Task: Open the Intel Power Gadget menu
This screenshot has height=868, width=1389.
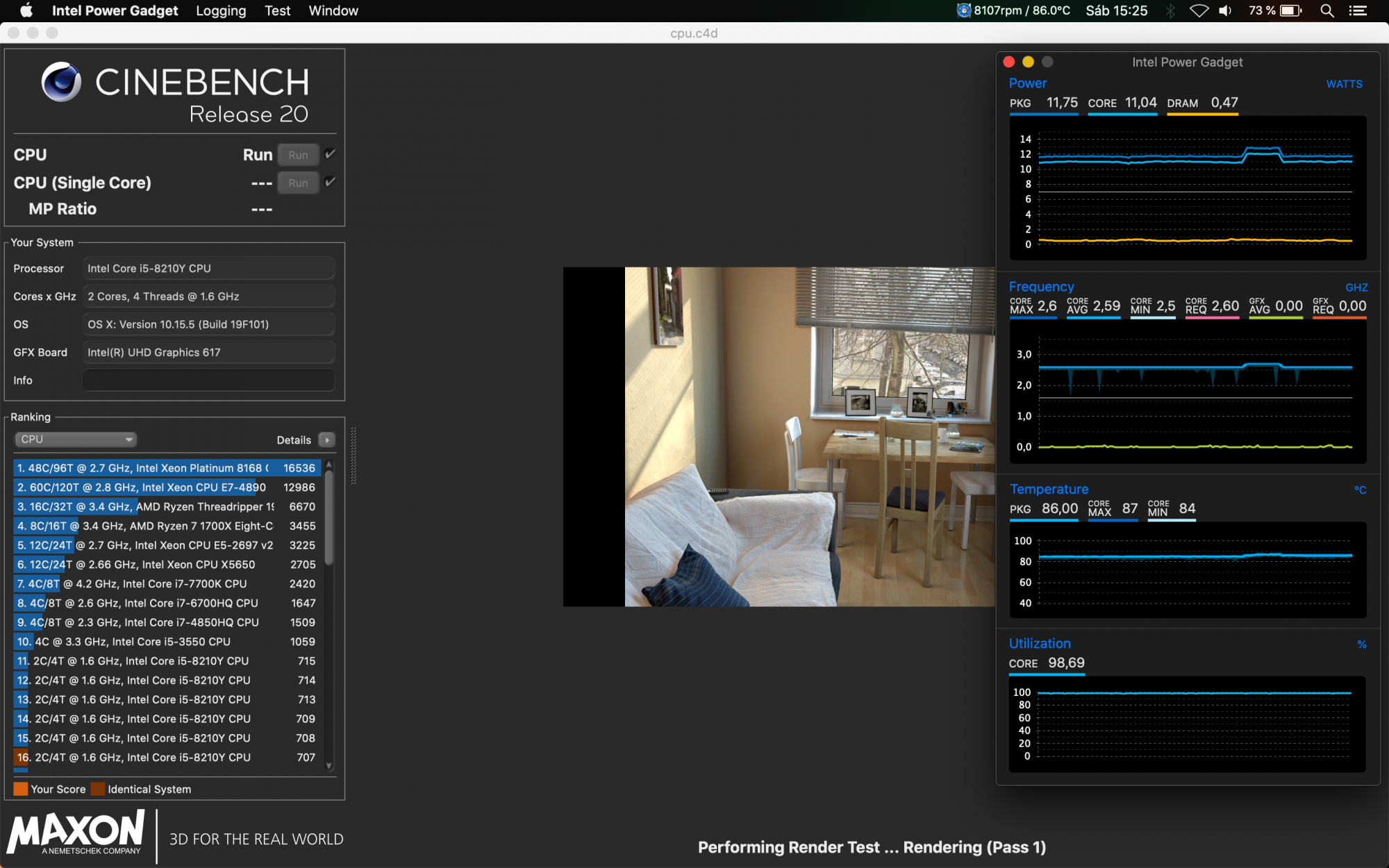Action: coord(115,10)
